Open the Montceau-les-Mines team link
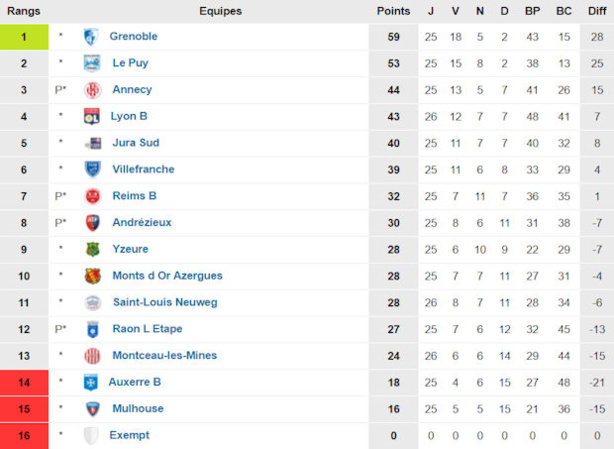Image resolution: width=614 pixels, height=449 pixels. [165, 355]
